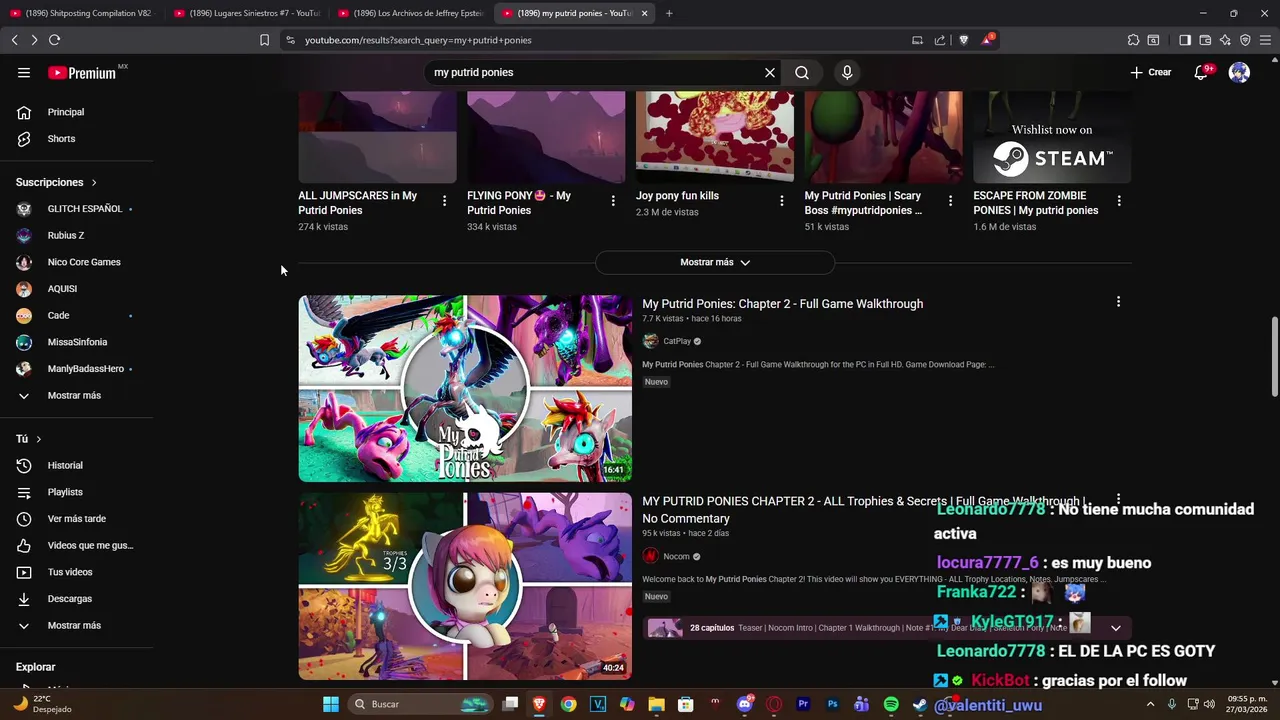Open Windows Start menu

[x=330, y=704]
